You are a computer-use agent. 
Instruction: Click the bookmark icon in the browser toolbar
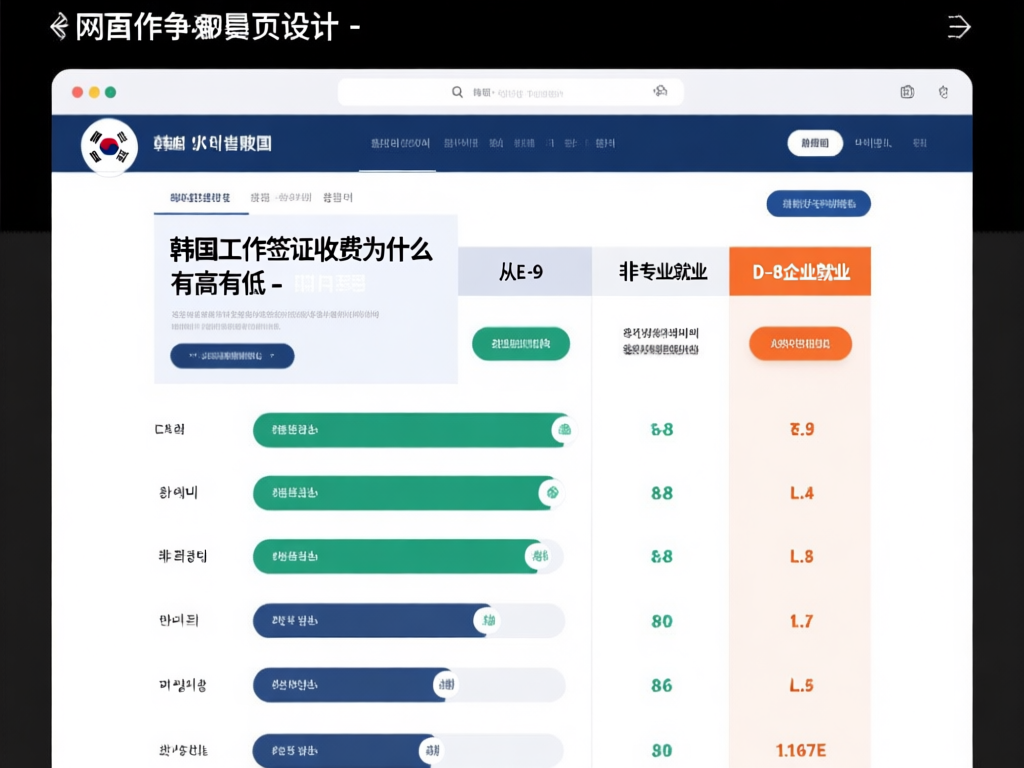click(x=906, y=91)
